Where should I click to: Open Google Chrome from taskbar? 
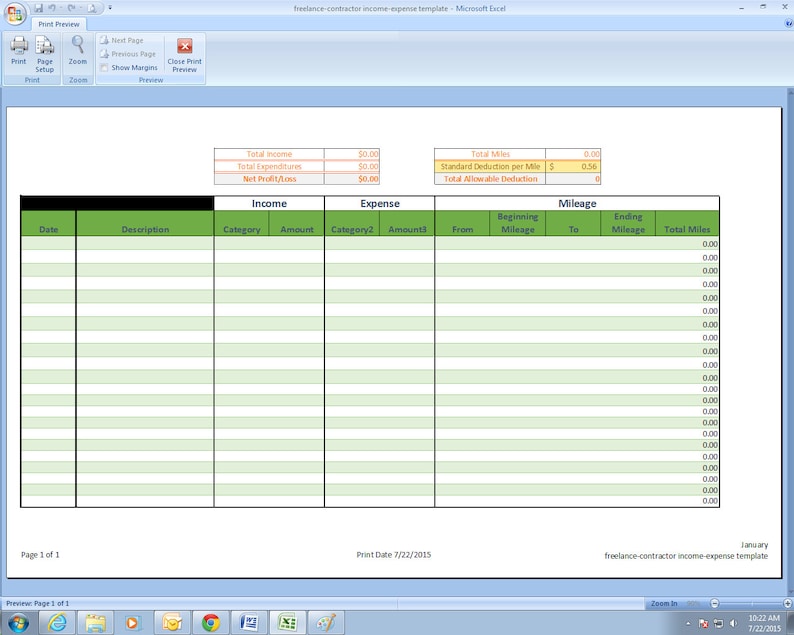(x=211, y=622)
